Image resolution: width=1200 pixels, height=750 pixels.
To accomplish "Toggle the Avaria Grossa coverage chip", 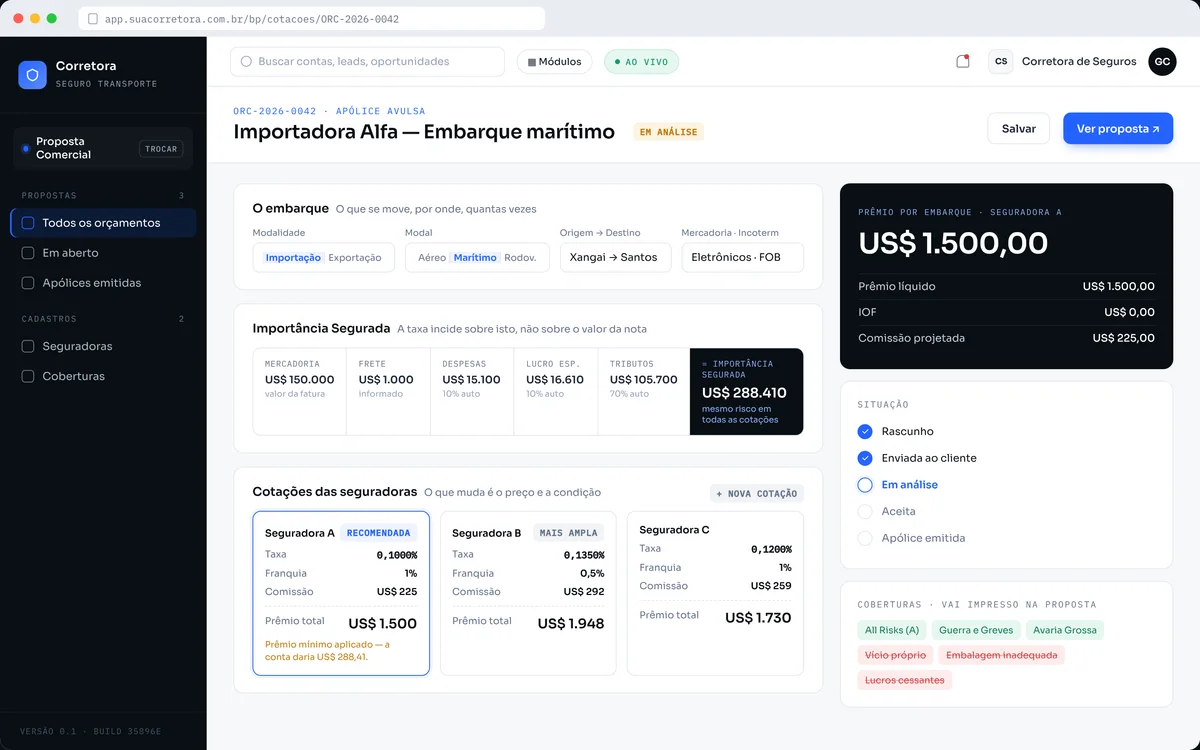I will [x=1065, y=630].
